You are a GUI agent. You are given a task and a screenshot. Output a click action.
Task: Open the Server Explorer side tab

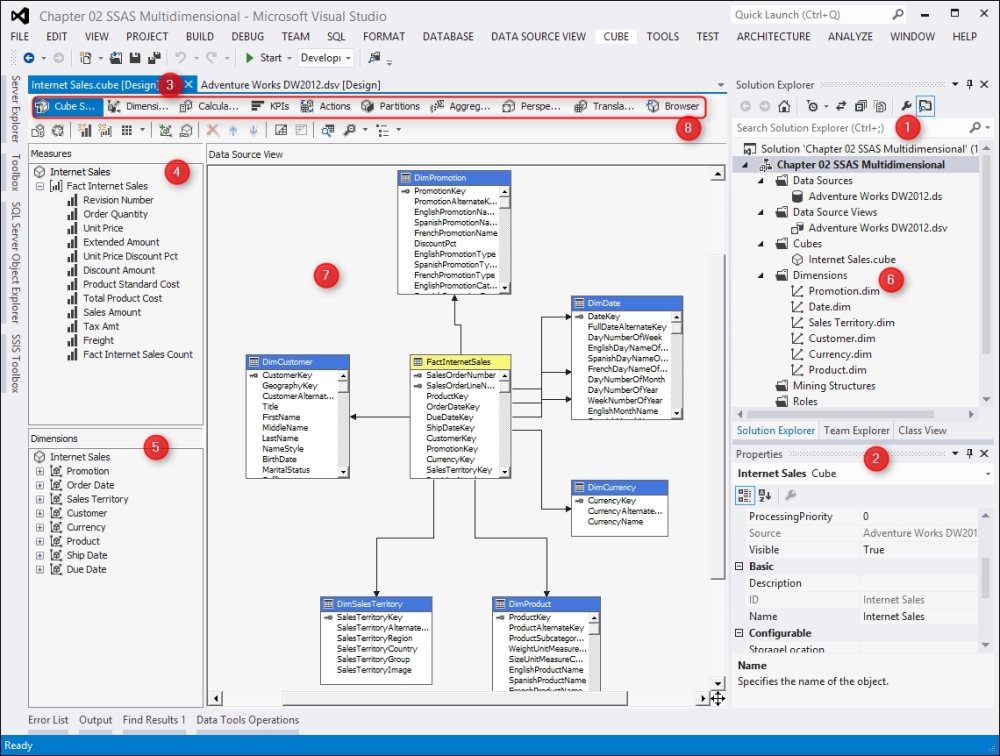click(x=15, y=109)
